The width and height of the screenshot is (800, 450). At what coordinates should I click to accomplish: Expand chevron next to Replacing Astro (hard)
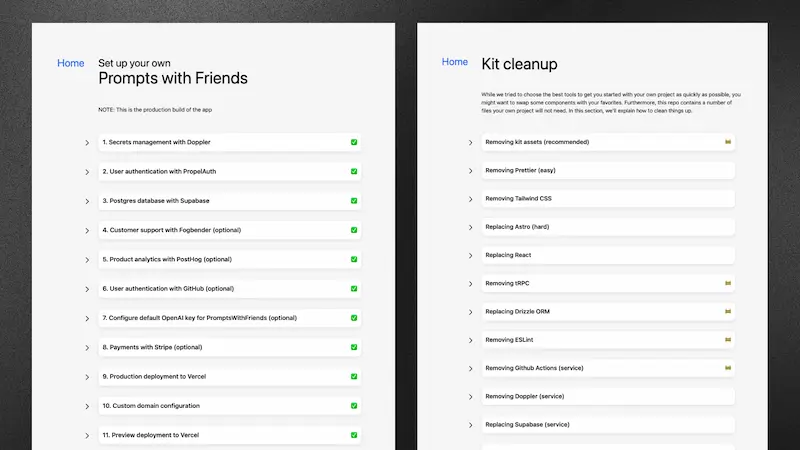(471, 227)
